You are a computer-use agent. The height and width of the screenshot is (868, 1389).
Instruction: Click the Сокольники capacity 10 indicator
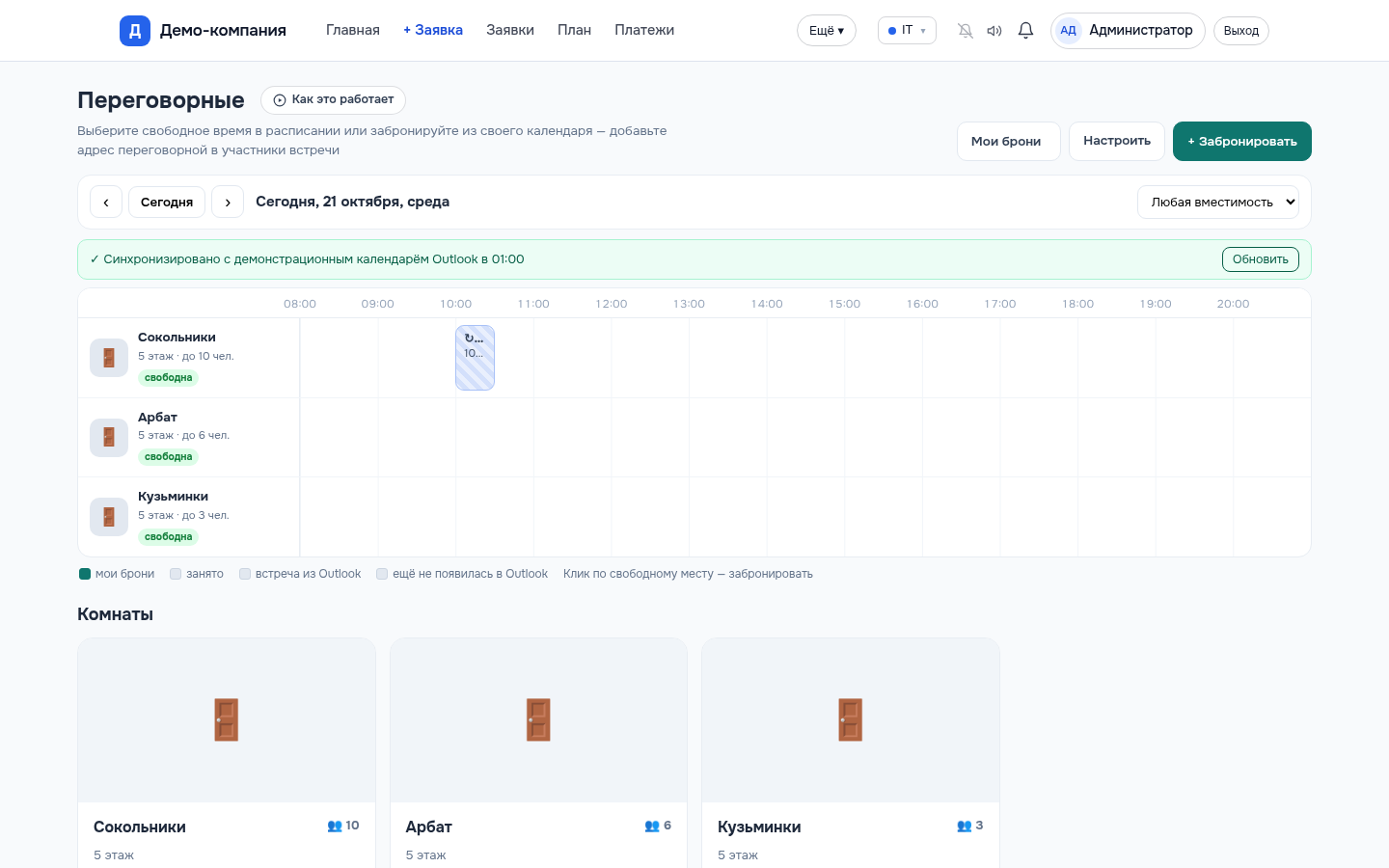coord(343,826)
